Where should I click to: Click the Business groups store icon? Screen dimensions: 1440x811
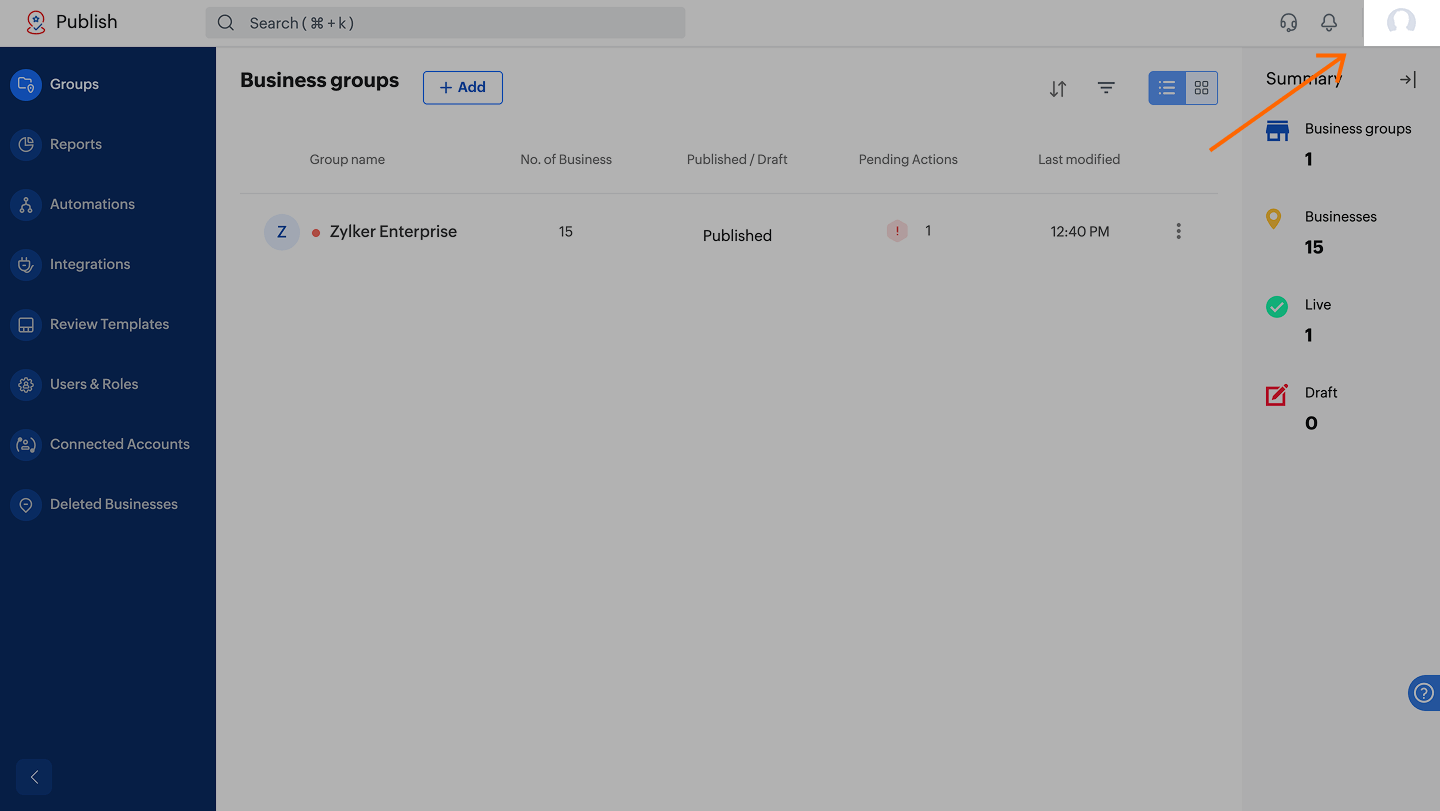click(x=1277, y=131)
